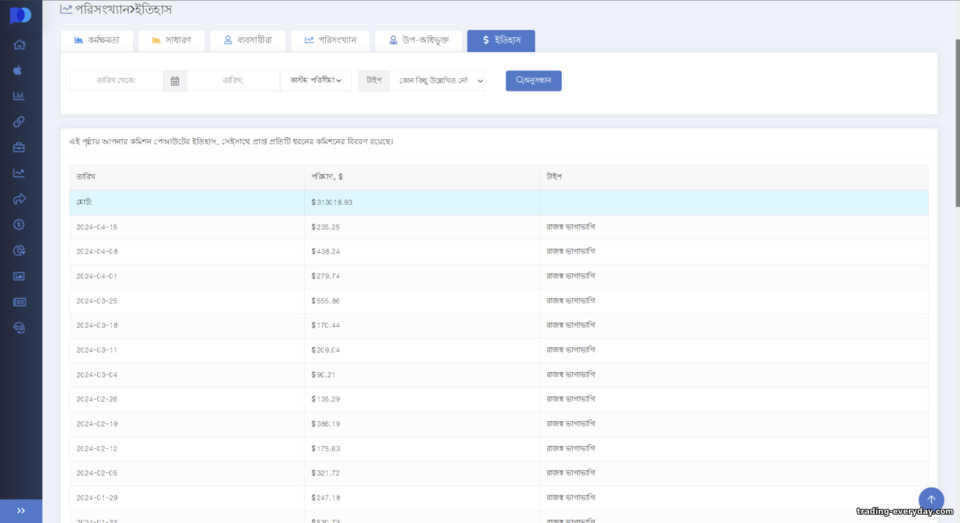This screenshot has width=960, height=523.
Task: Open the apple icon in the sidebar
Action: click(18, 70)
